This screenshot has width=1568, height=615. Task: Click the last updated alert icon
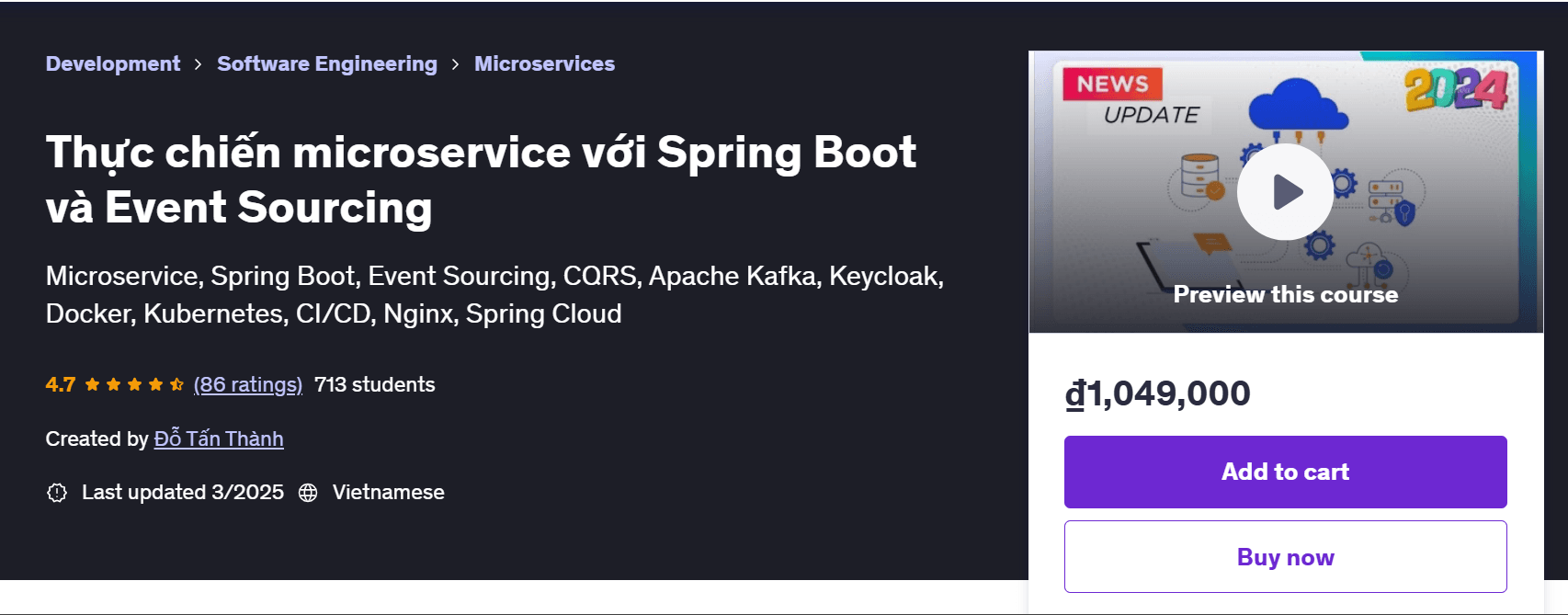pos(57,493)
